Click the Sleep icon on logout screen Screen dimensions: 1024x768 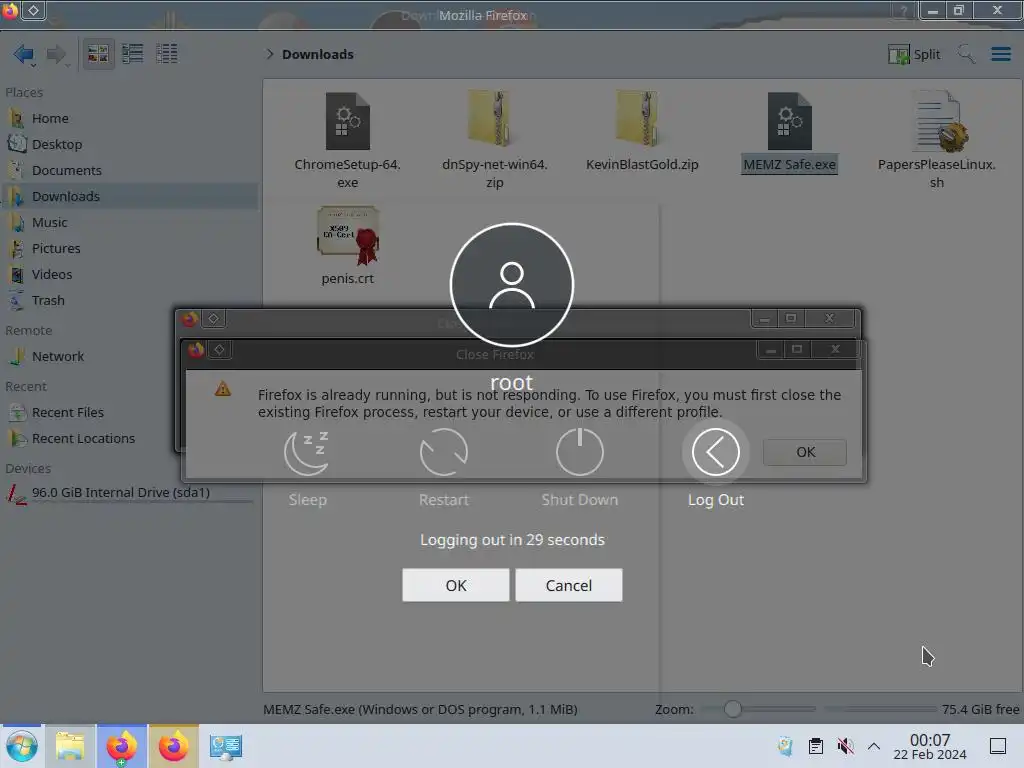click(307, 452)
